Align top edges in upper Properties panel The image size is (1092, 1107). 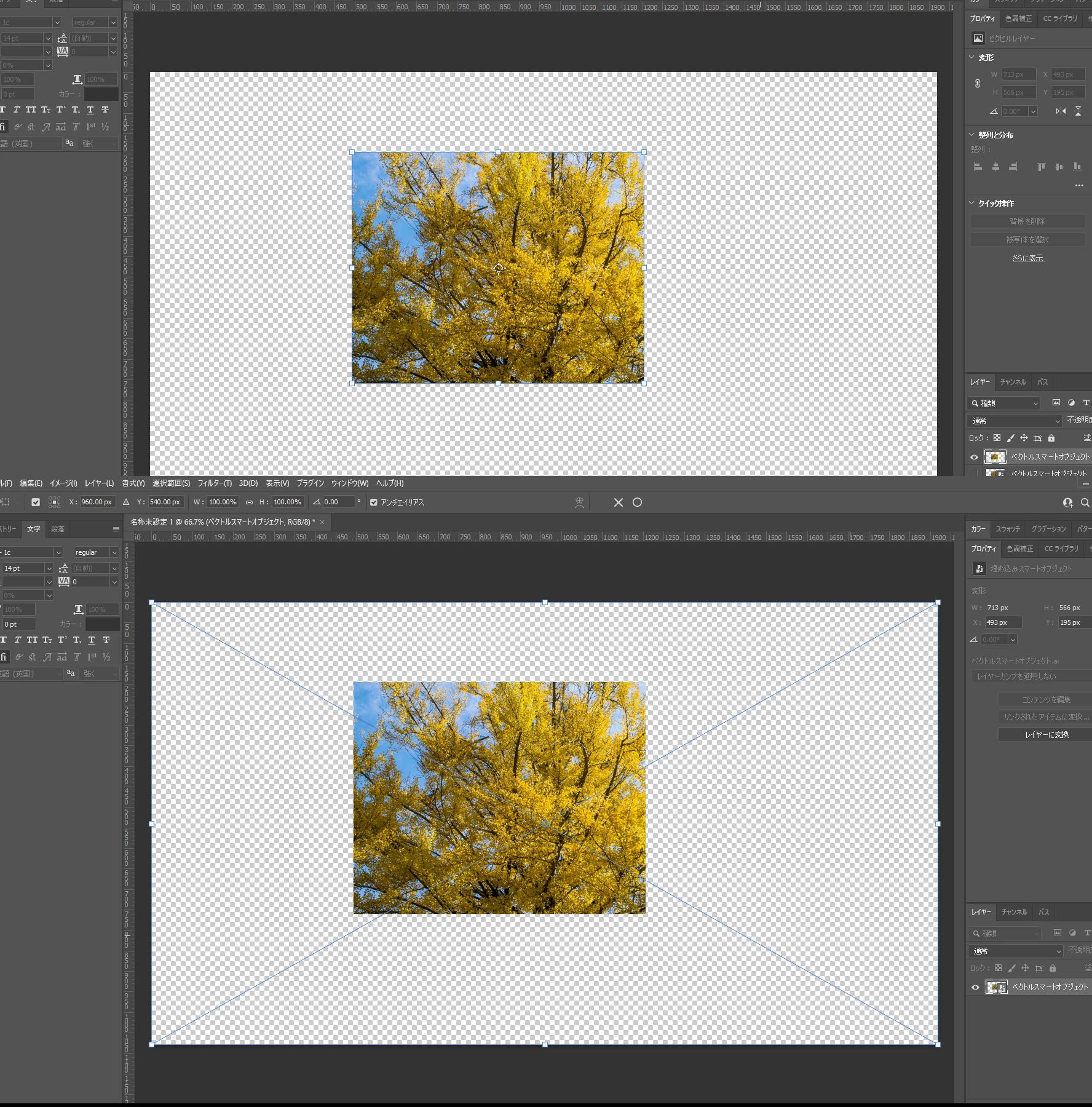tap(1041, 167)
